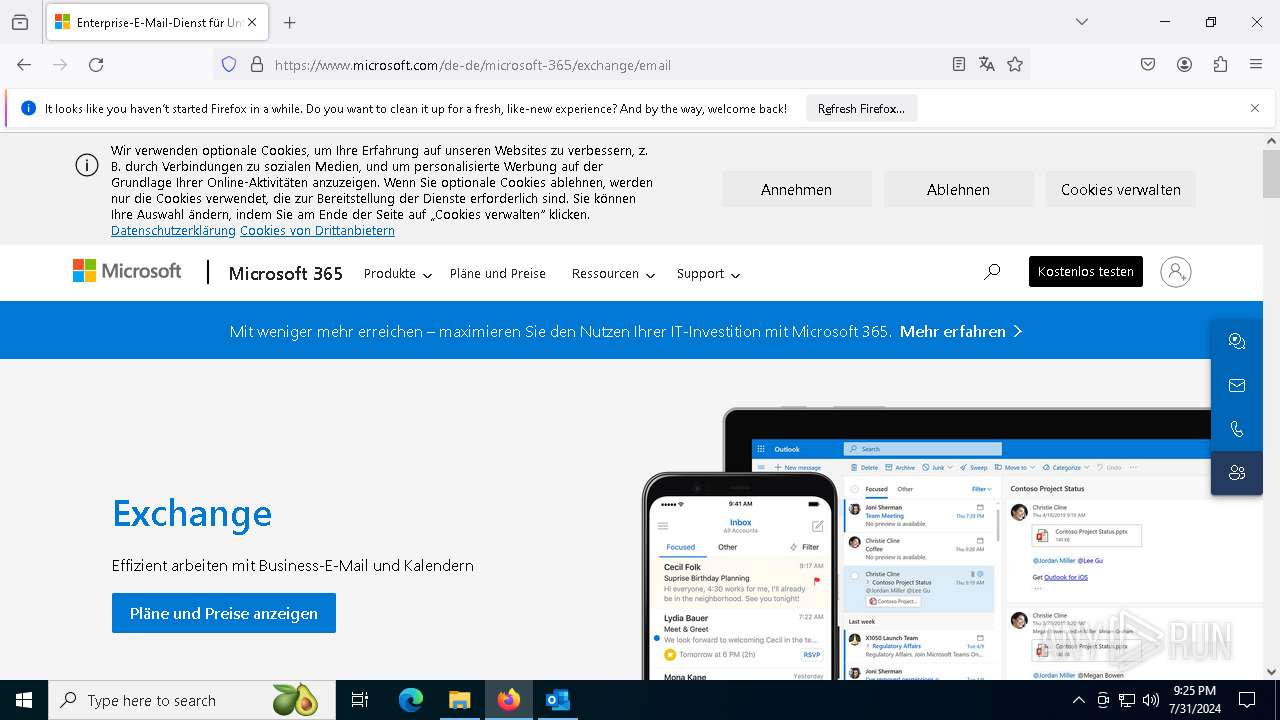Viewport: 1280px width, 720px height.
Task: Open a new browser tab with plus icon
Action: pos(289,22)
